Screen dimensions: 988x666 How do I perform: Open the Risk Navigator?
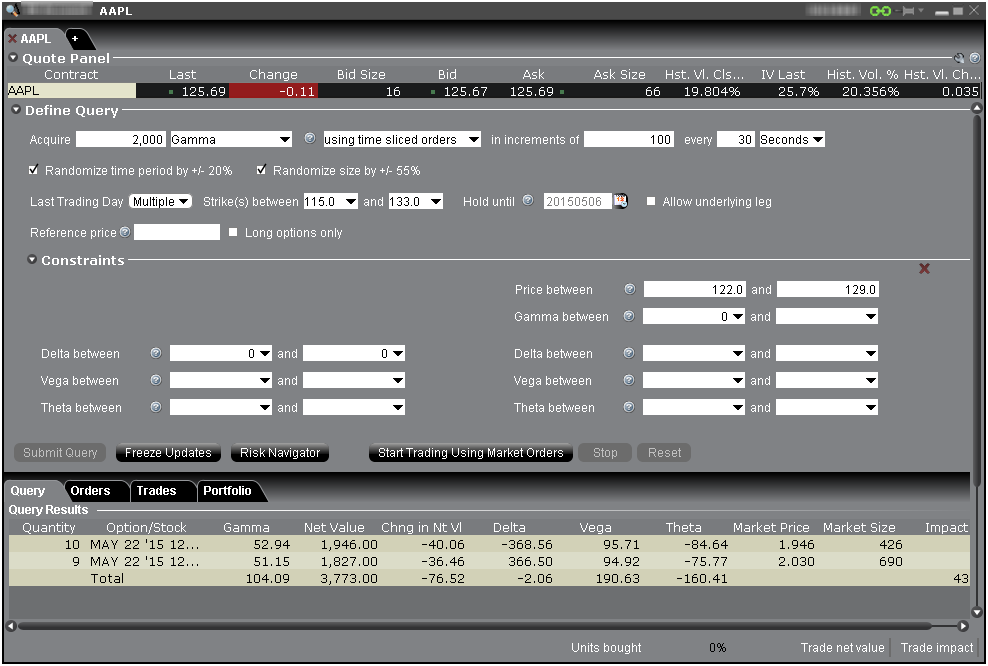280,453
